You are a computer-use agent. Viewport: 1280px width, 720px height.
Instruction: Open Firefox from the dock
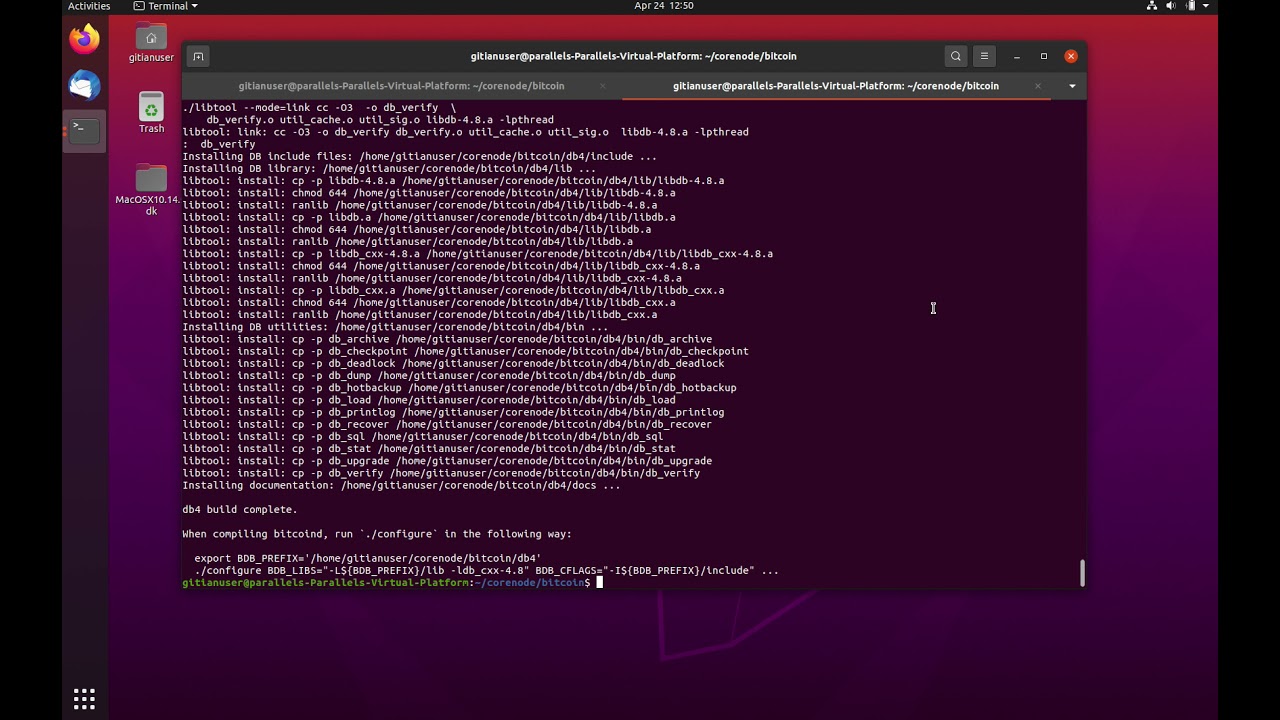pos(84,40)
